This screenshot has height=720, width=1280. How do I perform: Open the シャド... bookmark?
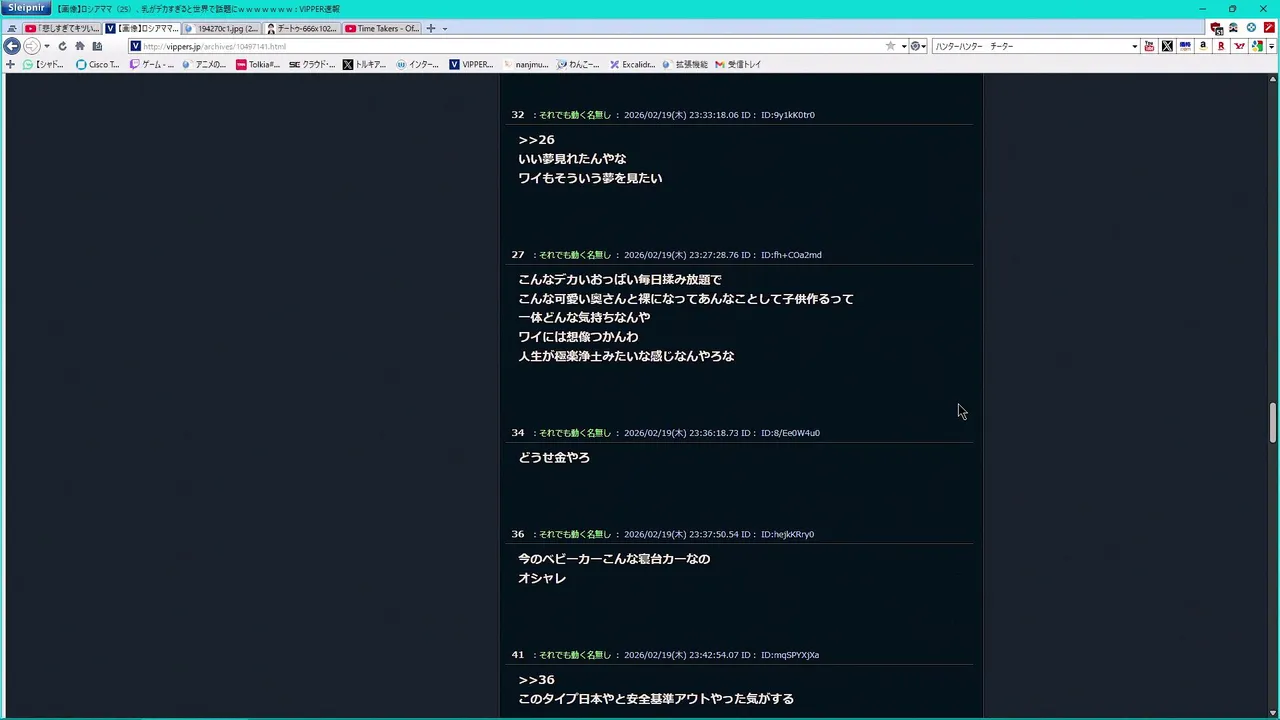point(44,64)
